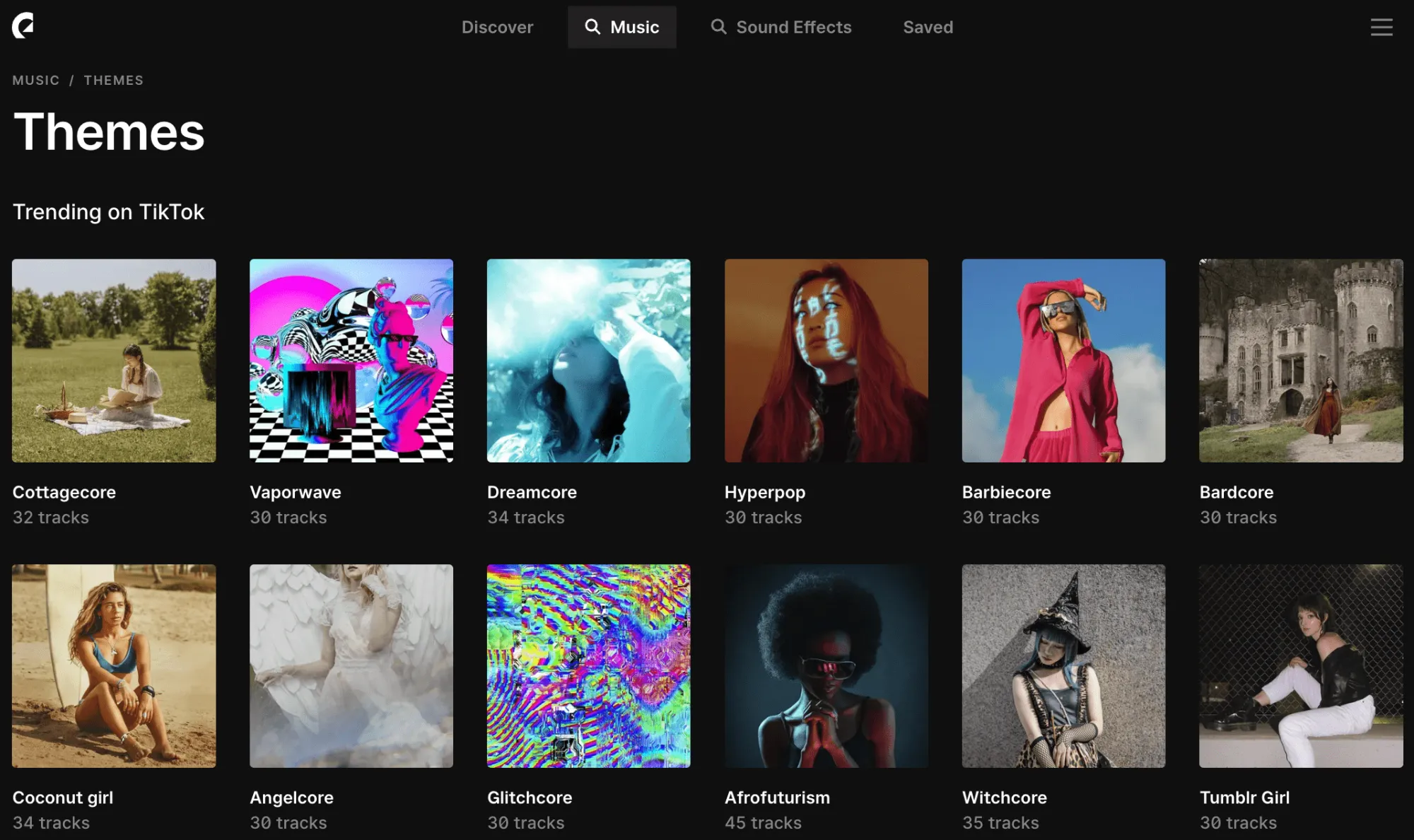
Task: Open the Vaporwave checkerboard thumbnail
Action: [351, 360]
